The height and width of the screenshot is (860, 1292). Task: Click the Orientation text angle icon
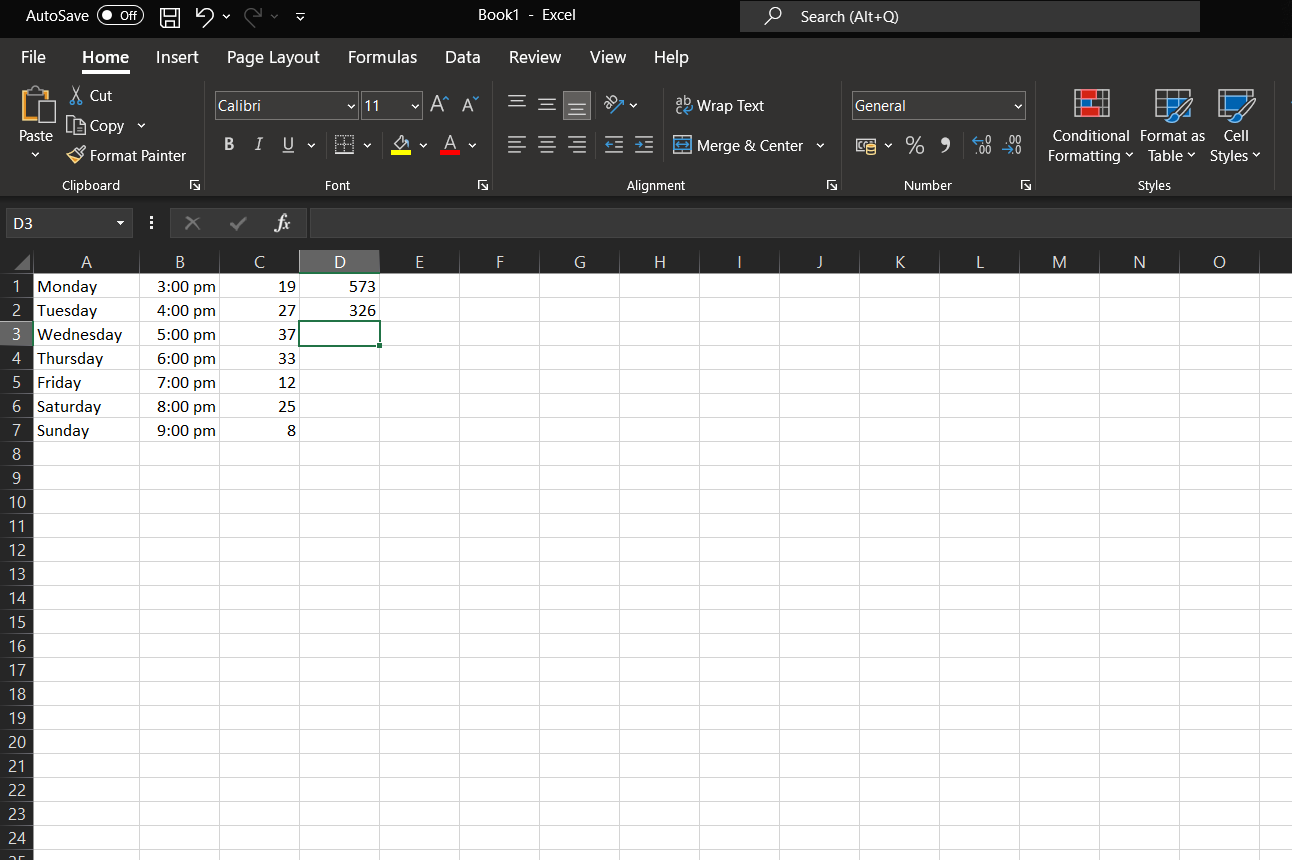pos(614,104)
